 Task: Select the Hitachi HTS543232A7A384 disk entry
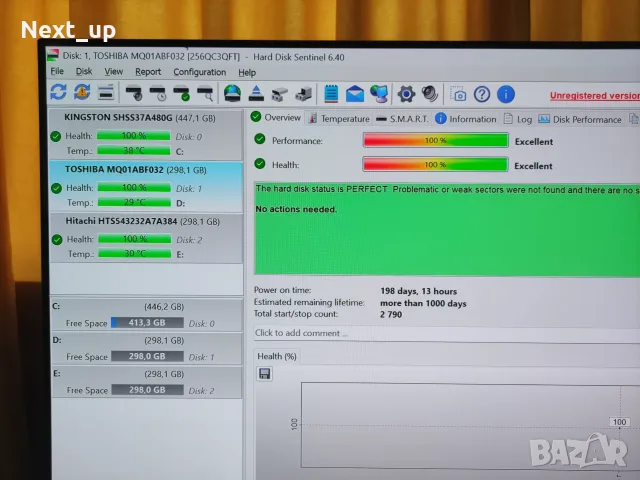pos(147,238)
